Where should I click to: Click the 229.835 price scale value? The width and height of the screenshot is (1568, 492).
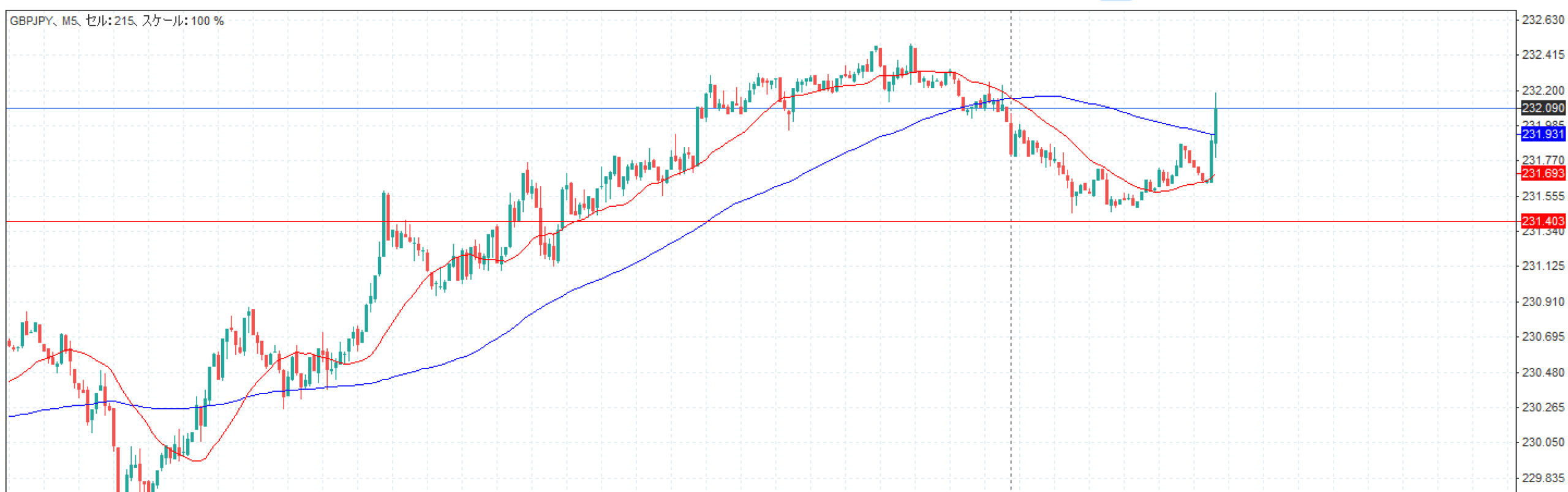(x=1542, y=477)
